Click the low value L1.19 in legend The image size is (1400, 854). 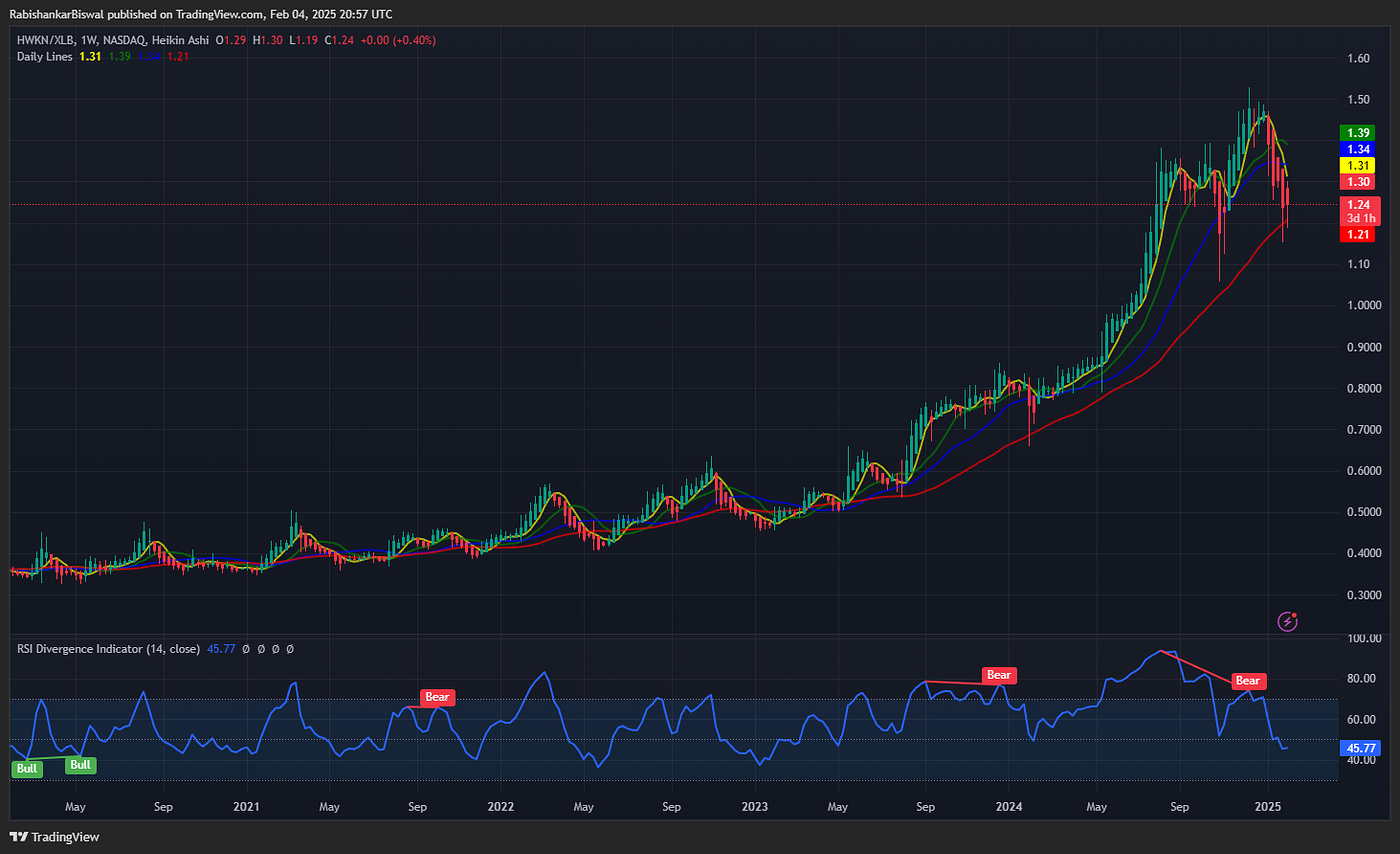[303, 40]
